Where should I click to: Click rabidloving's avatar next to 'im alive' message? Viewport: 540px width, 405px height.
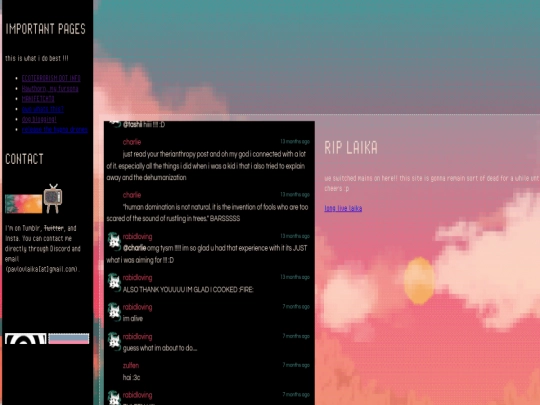(x=114, y=311)
